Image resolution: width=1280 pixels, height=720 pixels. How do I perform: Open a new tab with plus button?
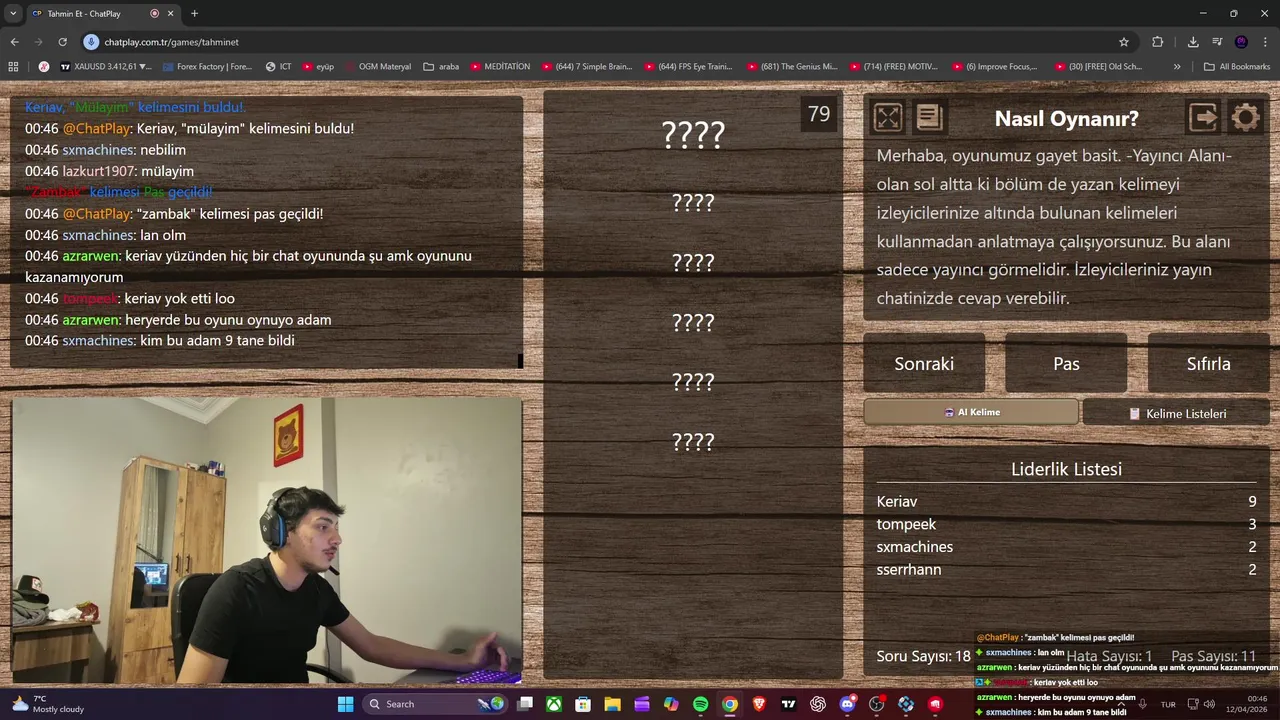click(x=194, y=13)
